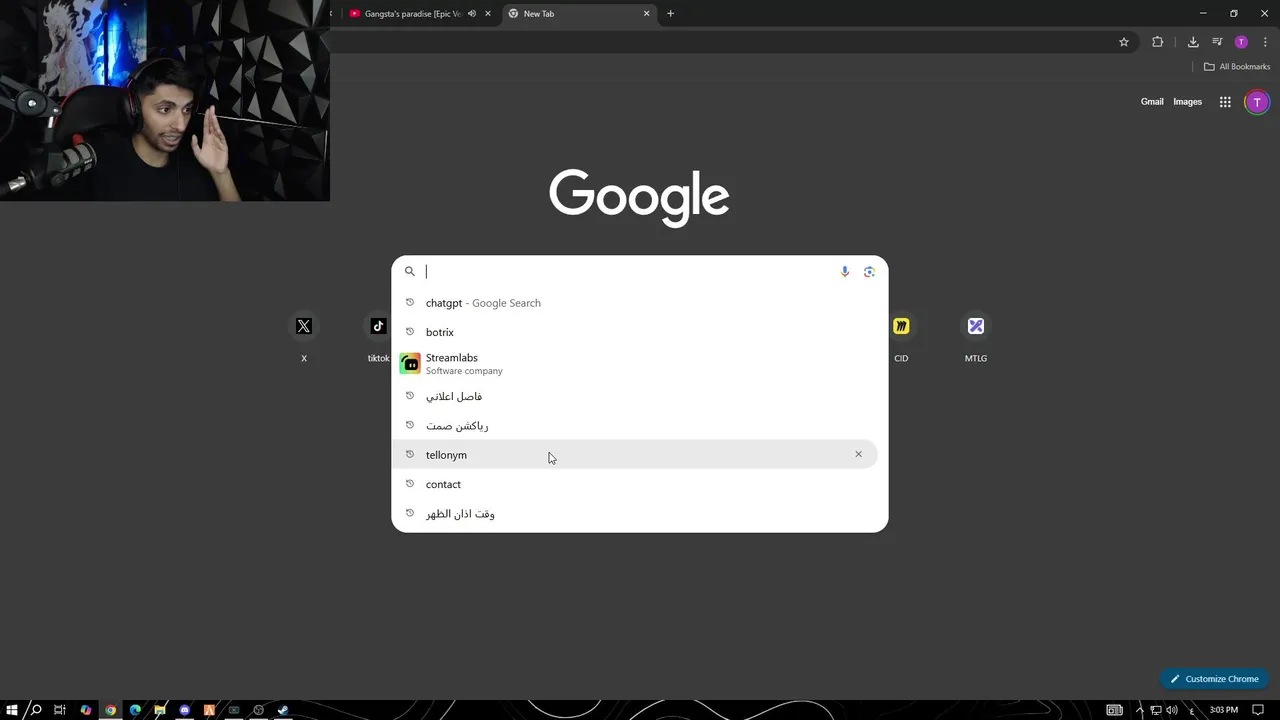Open Task View on the taskbar

pyautogui.click(x=60, y=710)
